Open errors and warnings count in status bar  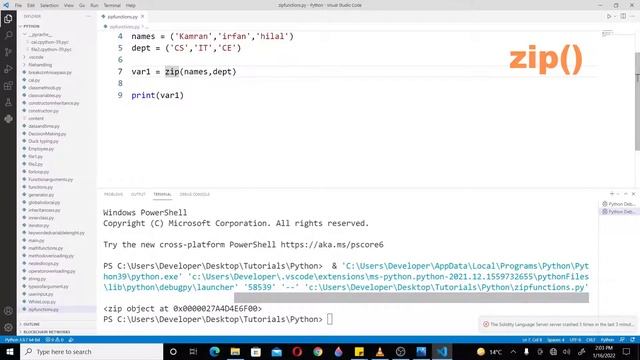pos(55,340)
